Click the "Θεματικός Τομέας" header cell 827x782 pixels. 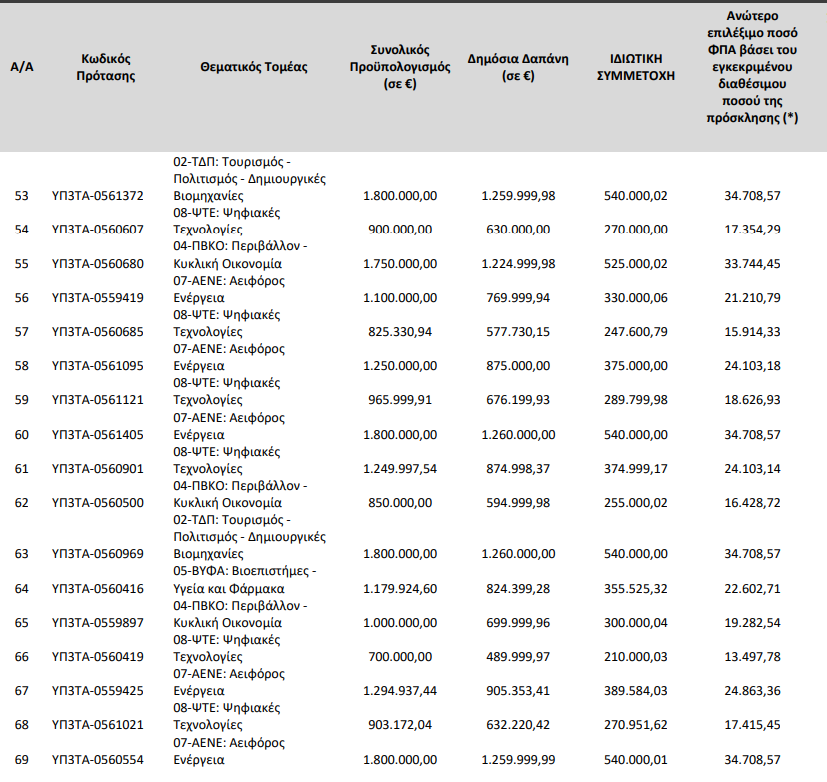click(254, 67)
